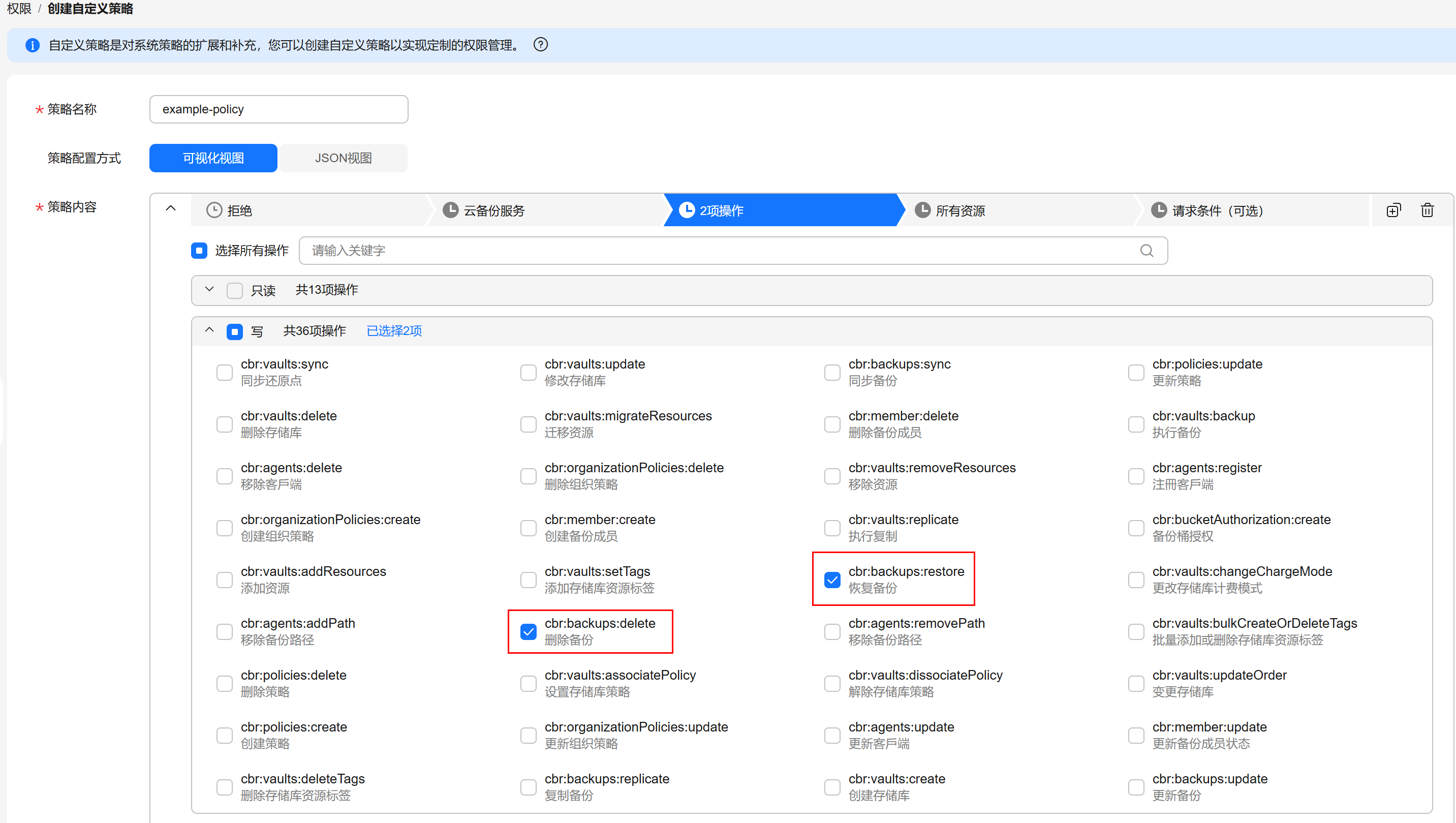The height and width of the screenshot is (823, 1456).
Task: Click the cbr:agents:update label
Action: 901,727
